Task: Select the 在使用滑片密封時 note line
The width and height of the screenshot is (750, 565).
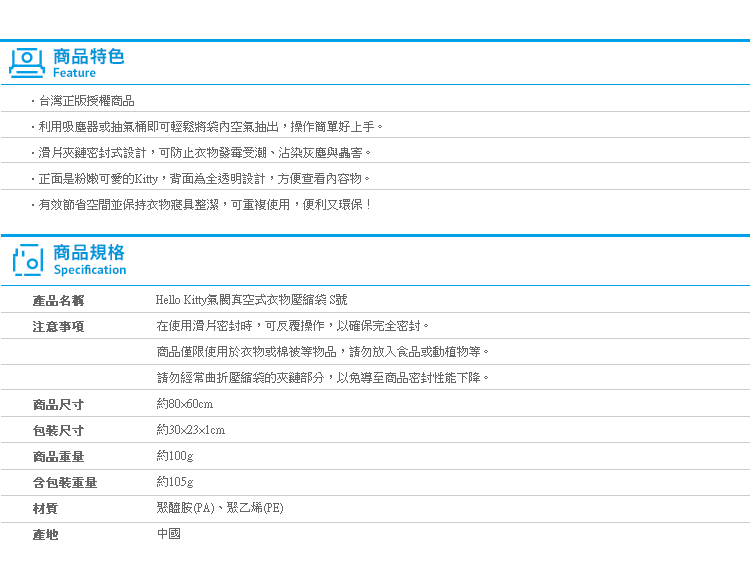Action: tap(292, 326)
